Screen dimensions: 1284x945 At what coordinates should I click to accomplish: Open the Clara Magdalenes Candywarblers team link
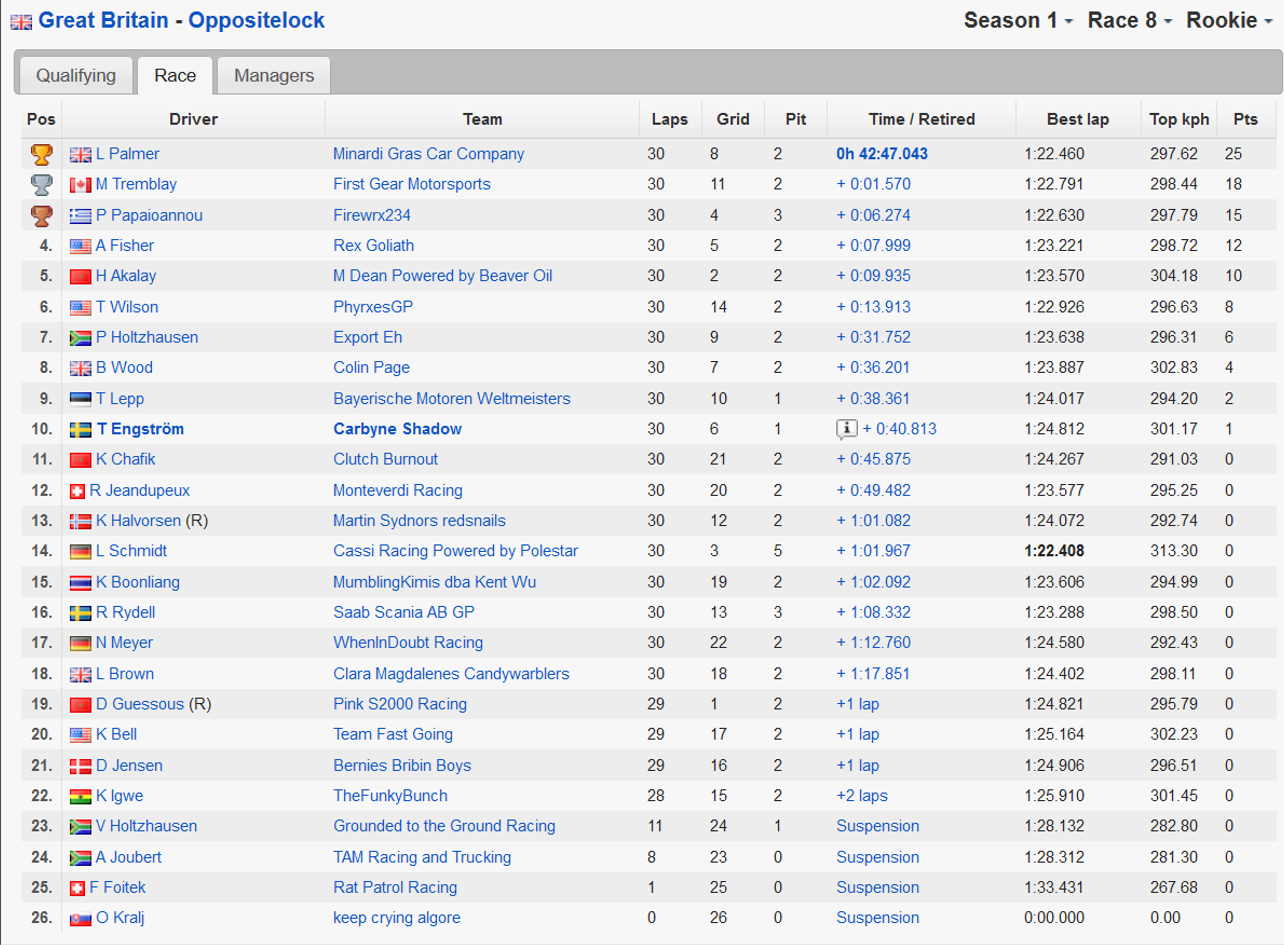pos(451,674)
